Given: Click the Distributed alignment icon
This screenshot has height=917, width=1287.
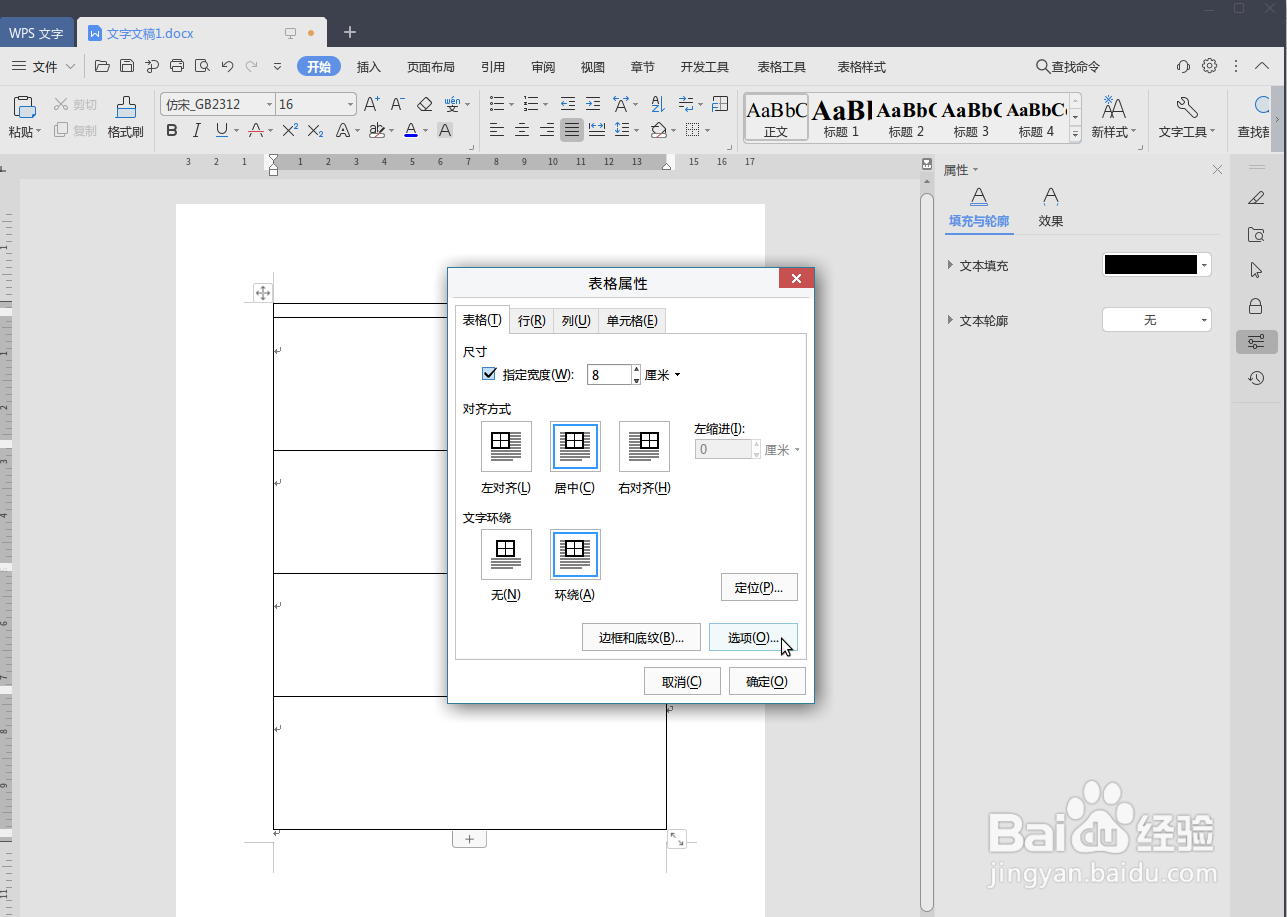Looking at the screenshot, I should coord(597,130).
